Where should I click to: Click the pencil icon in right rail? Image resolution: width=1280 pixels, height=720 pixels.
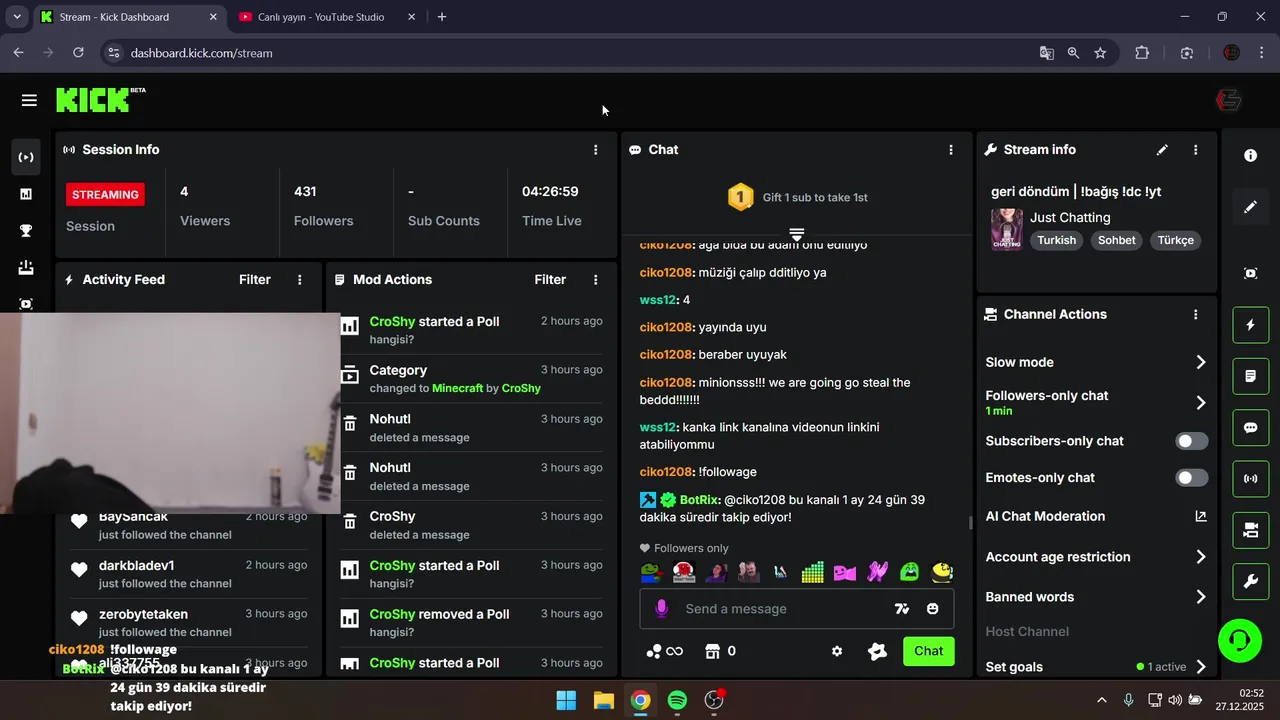tap(1250, 207)
